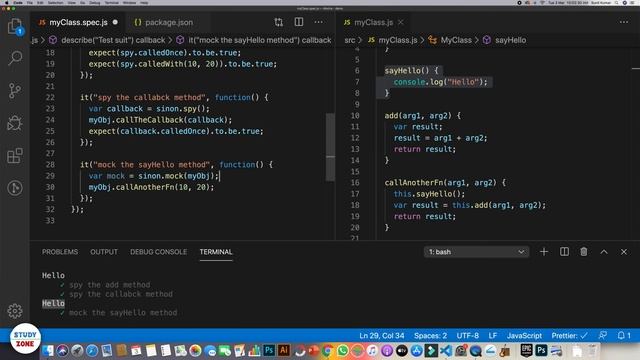This screenshot has height=360, width=640.
Task: Open the src breadcrumb in the right editor
Action: coord(350,40)
